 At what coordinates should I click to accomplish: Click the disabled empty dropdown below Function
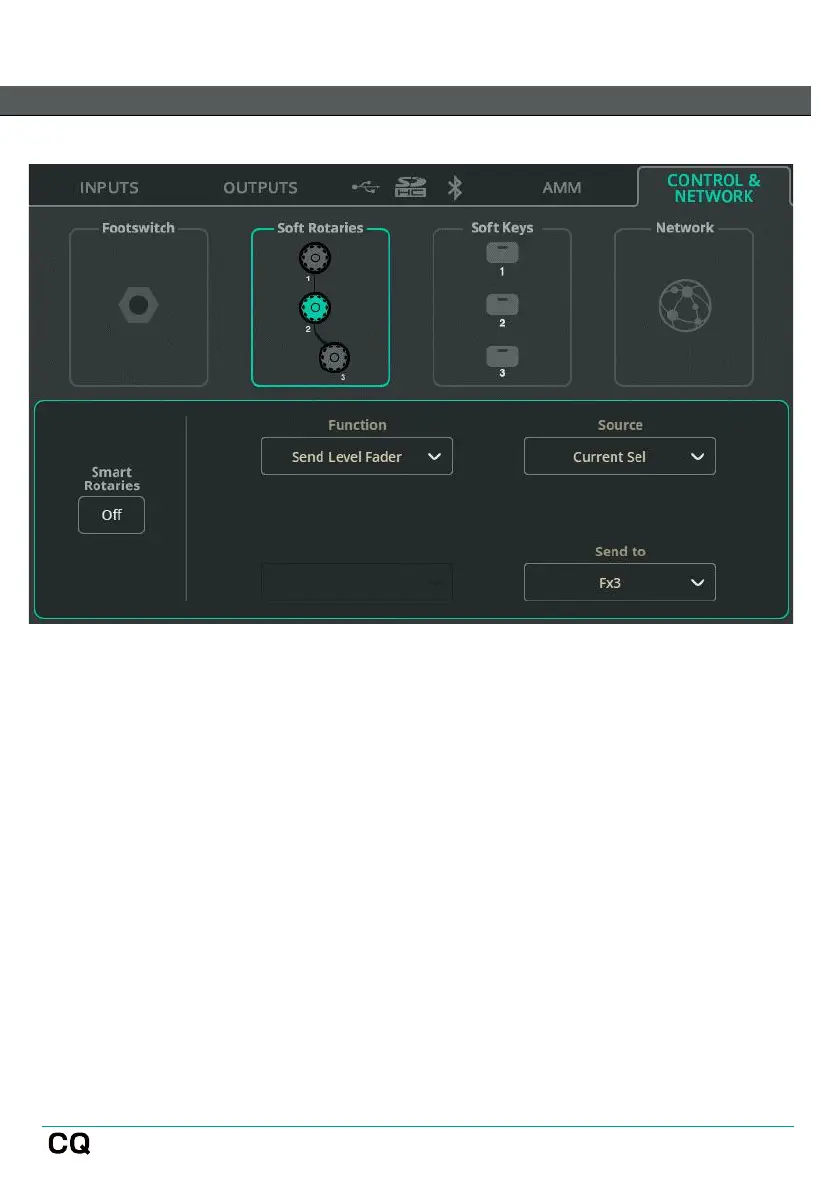[357, 583]
